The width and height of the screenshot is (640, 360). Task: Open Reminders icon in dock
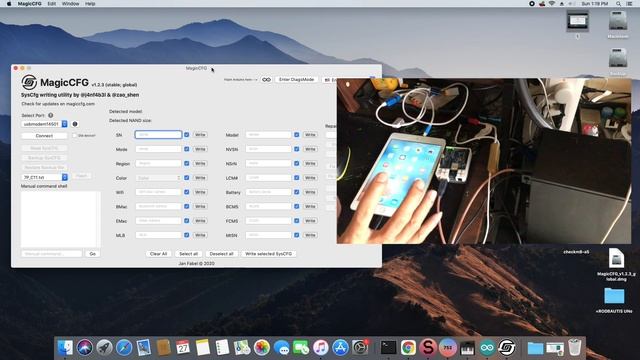click(222, 348)
